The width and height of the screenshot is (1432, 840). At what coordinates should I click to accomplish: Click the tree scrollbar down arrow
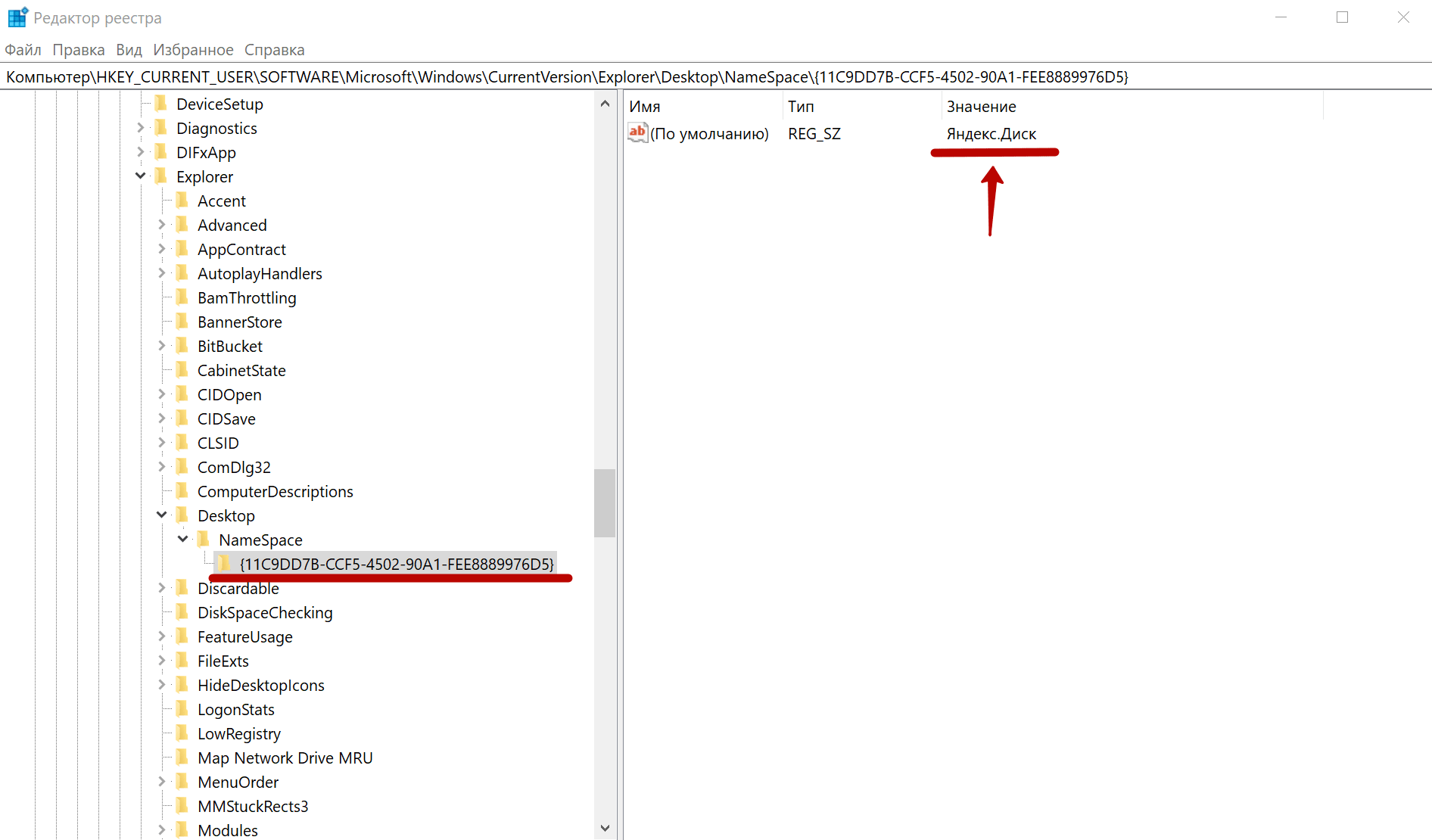point(605,828)
